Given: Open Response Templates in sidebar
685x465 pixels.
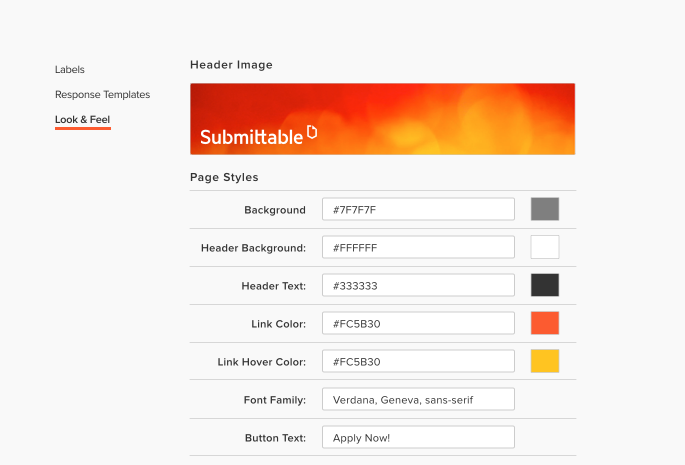Looking at the screenshot, I should point(102,94).
